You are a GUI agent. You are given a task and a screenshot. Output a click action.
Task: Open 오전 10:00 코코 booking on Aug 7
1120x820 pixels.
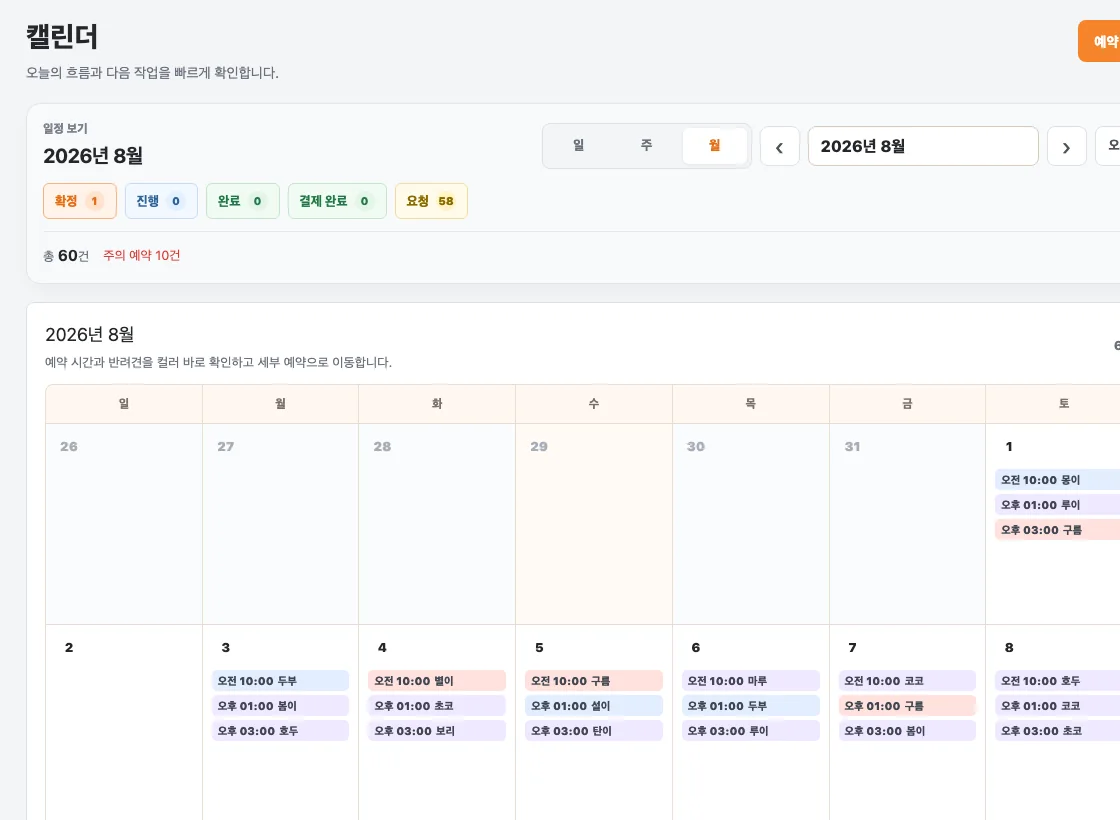pyautogui.click(x=907, y=681)
